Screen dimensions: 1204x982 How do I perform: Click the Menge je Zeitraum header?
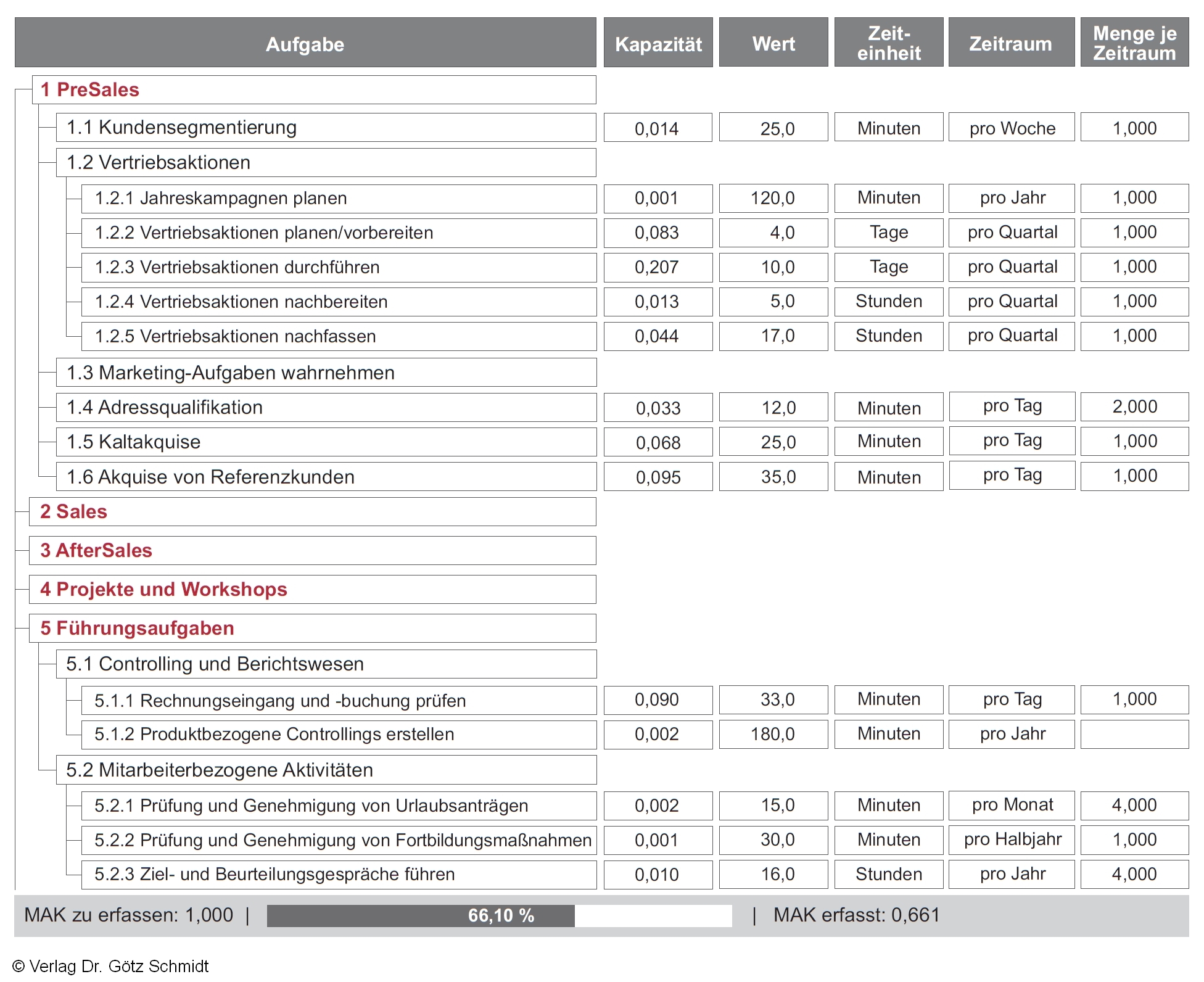[1134, 43]
